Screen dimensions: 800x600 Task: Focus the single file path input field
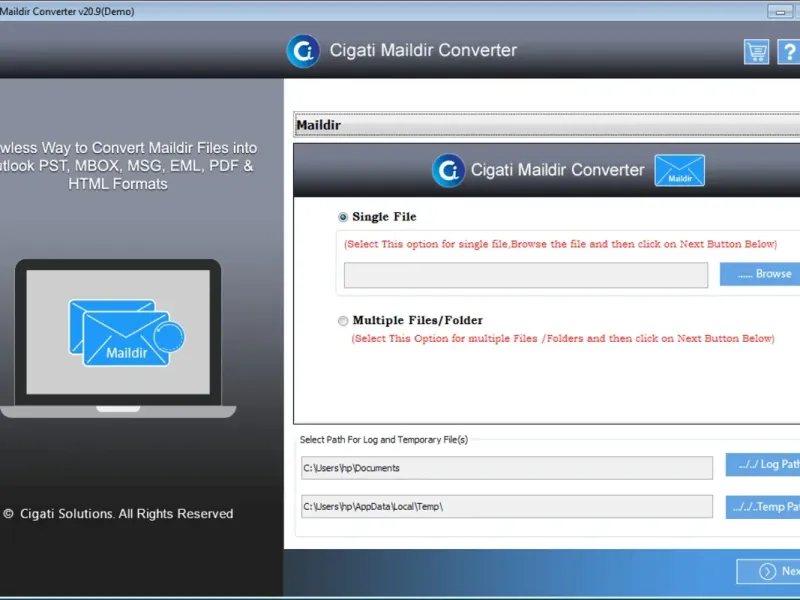526,276
